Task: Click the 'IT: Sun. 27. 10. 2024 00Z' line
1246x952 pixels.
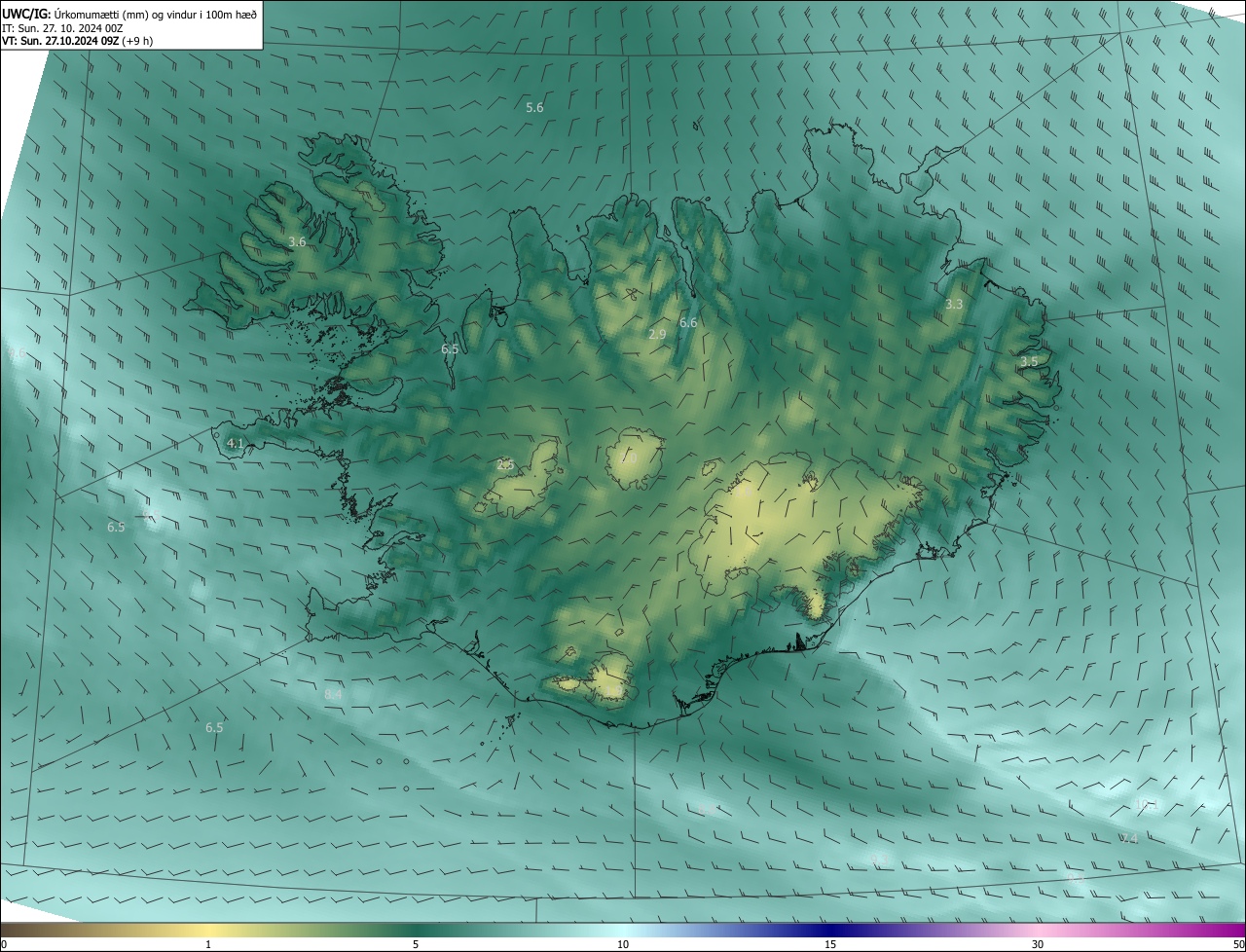Action: pyautogui.click(x=62, y=28)
